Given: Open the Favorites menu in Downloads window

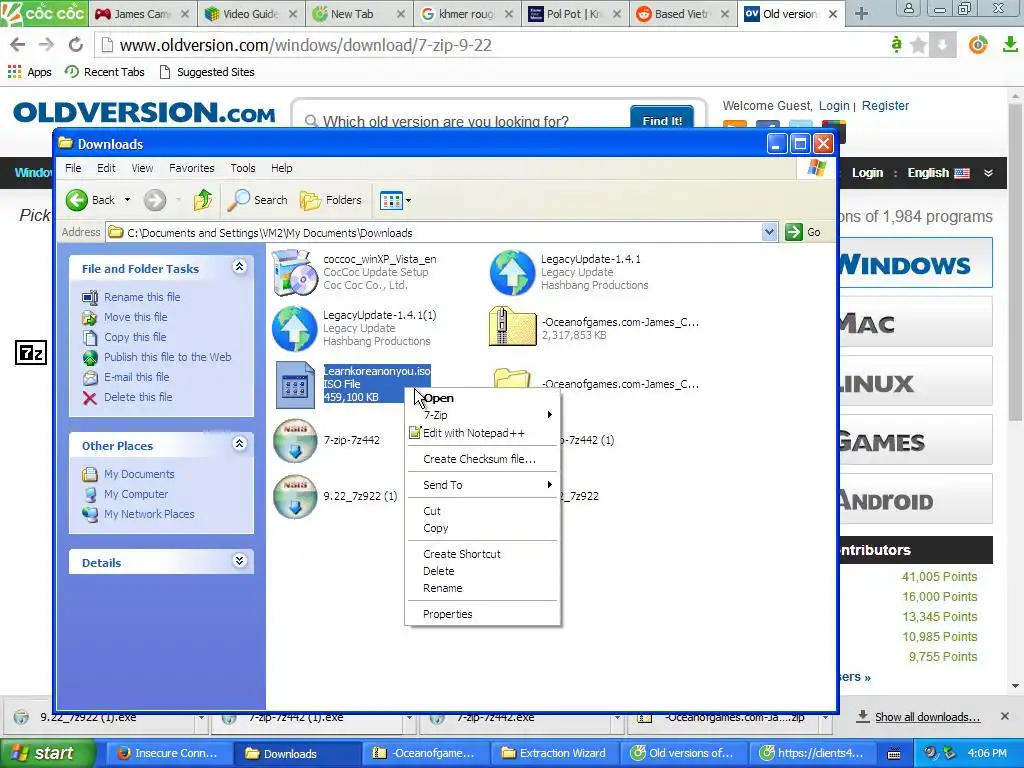Looking at the screenshot, I should [191, 168].
